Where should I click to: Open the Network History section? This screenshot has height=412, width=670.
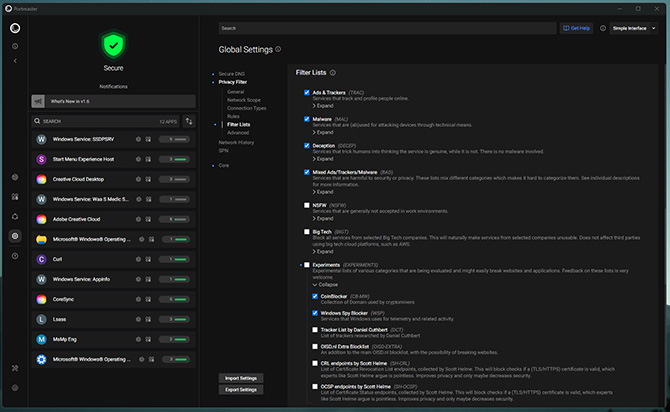(x=236, y=142)
